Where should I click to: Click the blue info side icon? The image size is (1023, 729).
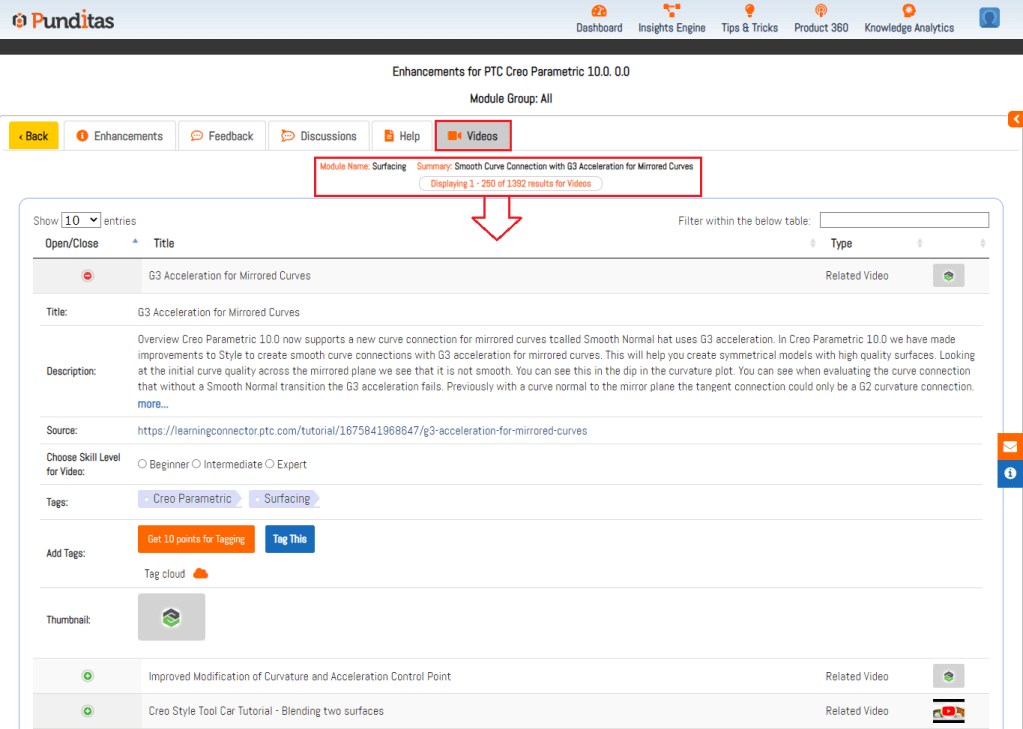tap(1010, 473)
